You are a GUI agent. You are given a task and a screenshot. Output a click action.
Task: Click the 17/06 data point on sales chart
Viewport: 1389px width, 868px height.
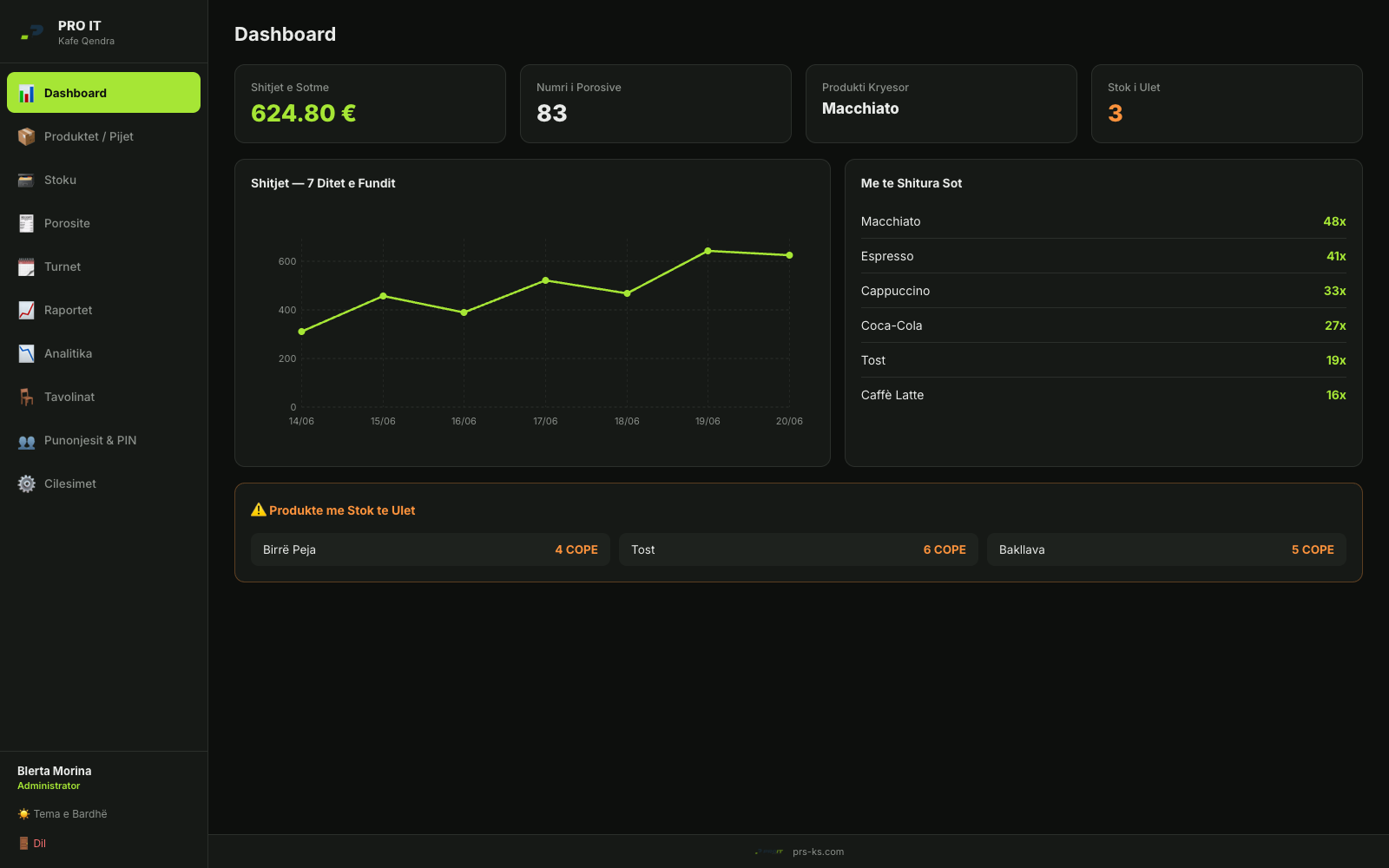545,280
